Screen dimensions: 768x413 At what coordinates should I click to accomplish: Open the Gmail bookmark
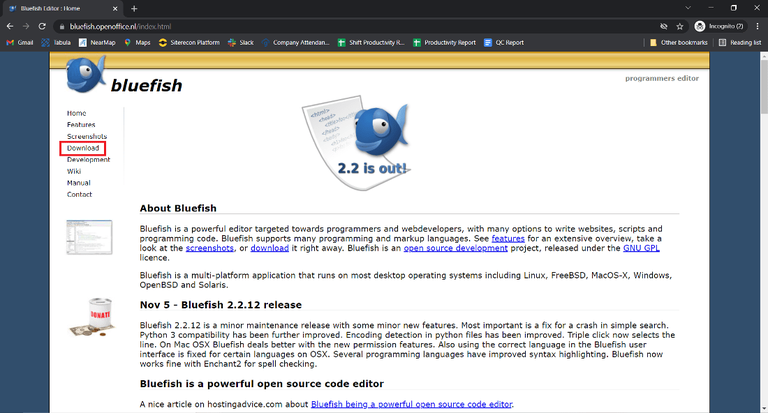point(20,43)
